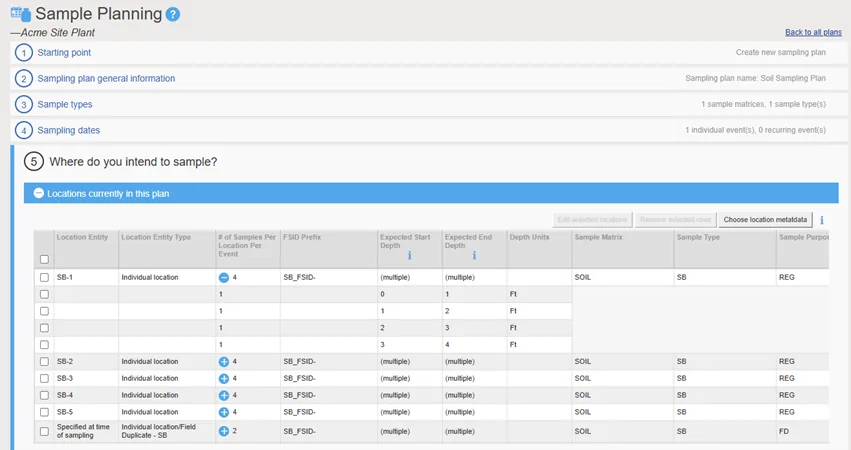Click the greyed Edit selected locations button
This screenshot has height=450, width=851.
pos(592,220)
